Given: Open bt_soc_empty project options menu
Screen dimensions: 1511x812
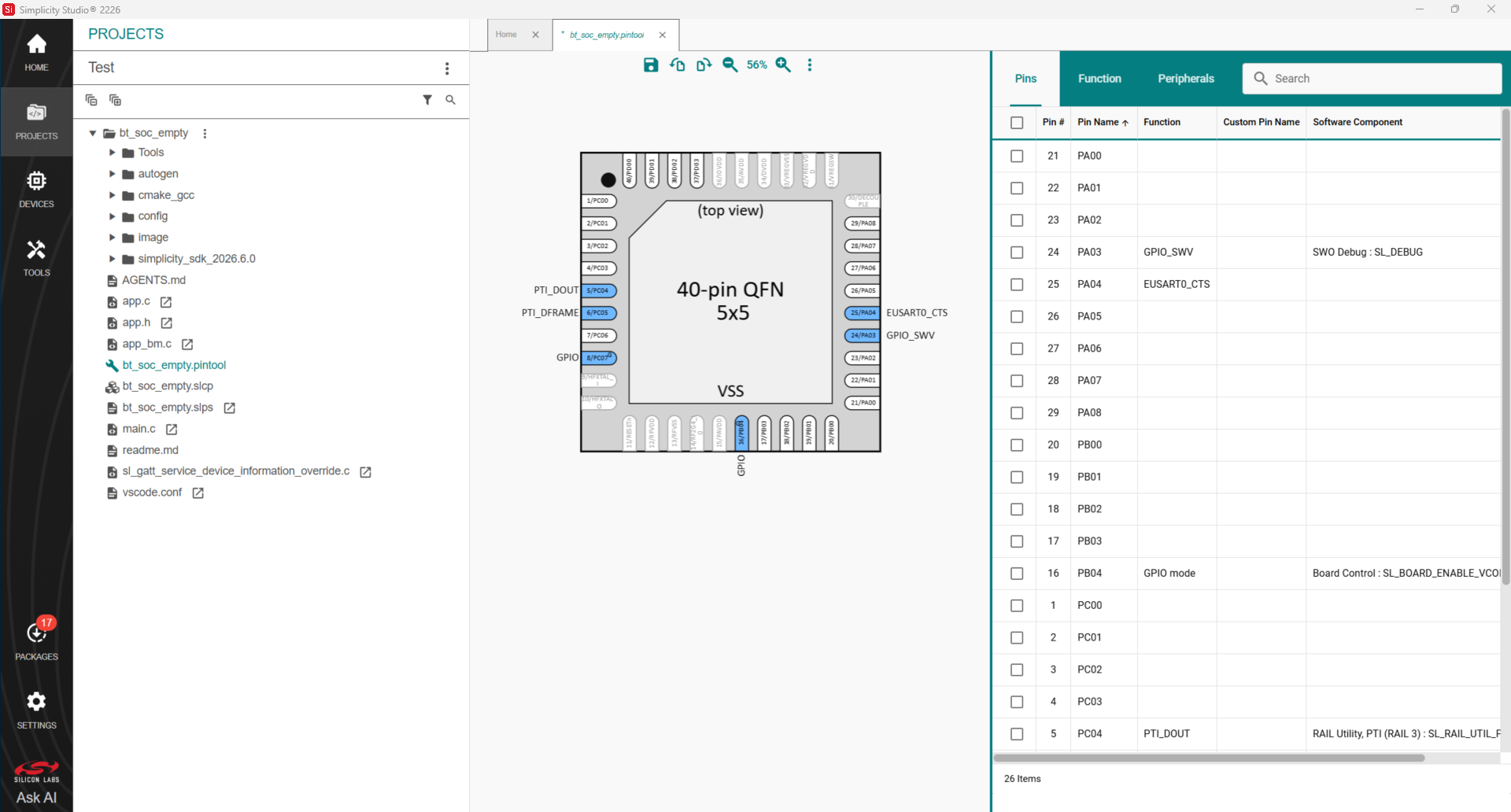Looking at the screenshot, I should coord(205,134).
